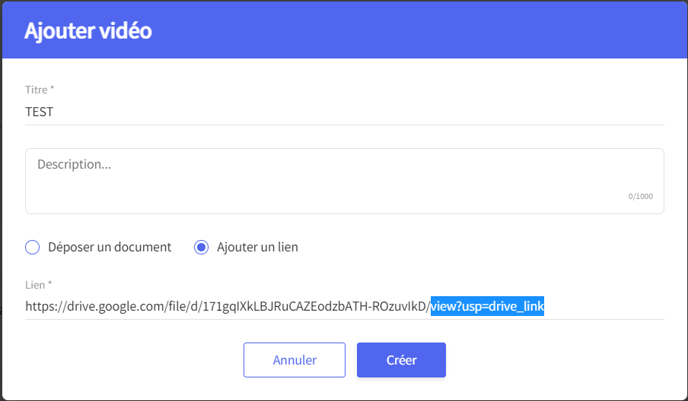The height and width of the screenshot is (401, 688).
Task: Select the "Ajouter un lien" radio button
Action: (201, 247)
